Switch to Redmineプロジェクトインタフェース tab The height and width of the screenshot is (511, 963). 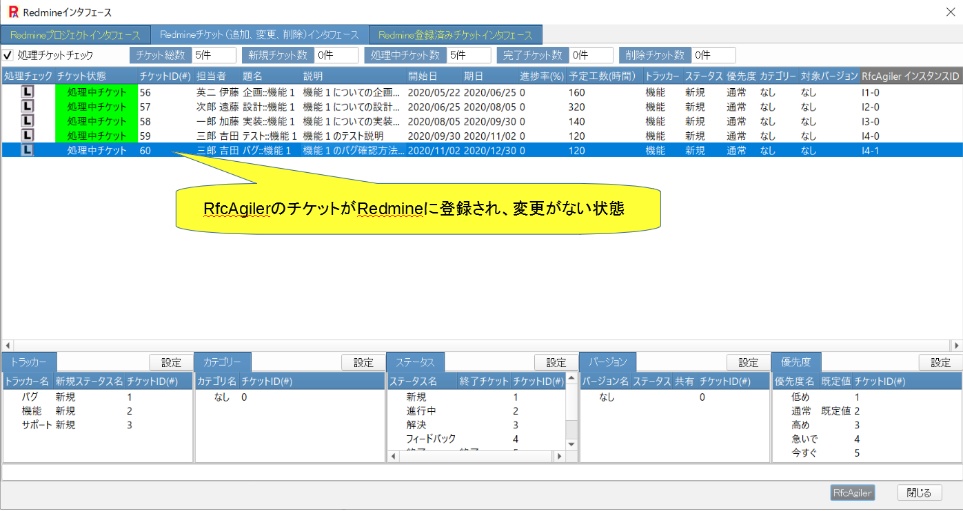(x=76, y=35)
